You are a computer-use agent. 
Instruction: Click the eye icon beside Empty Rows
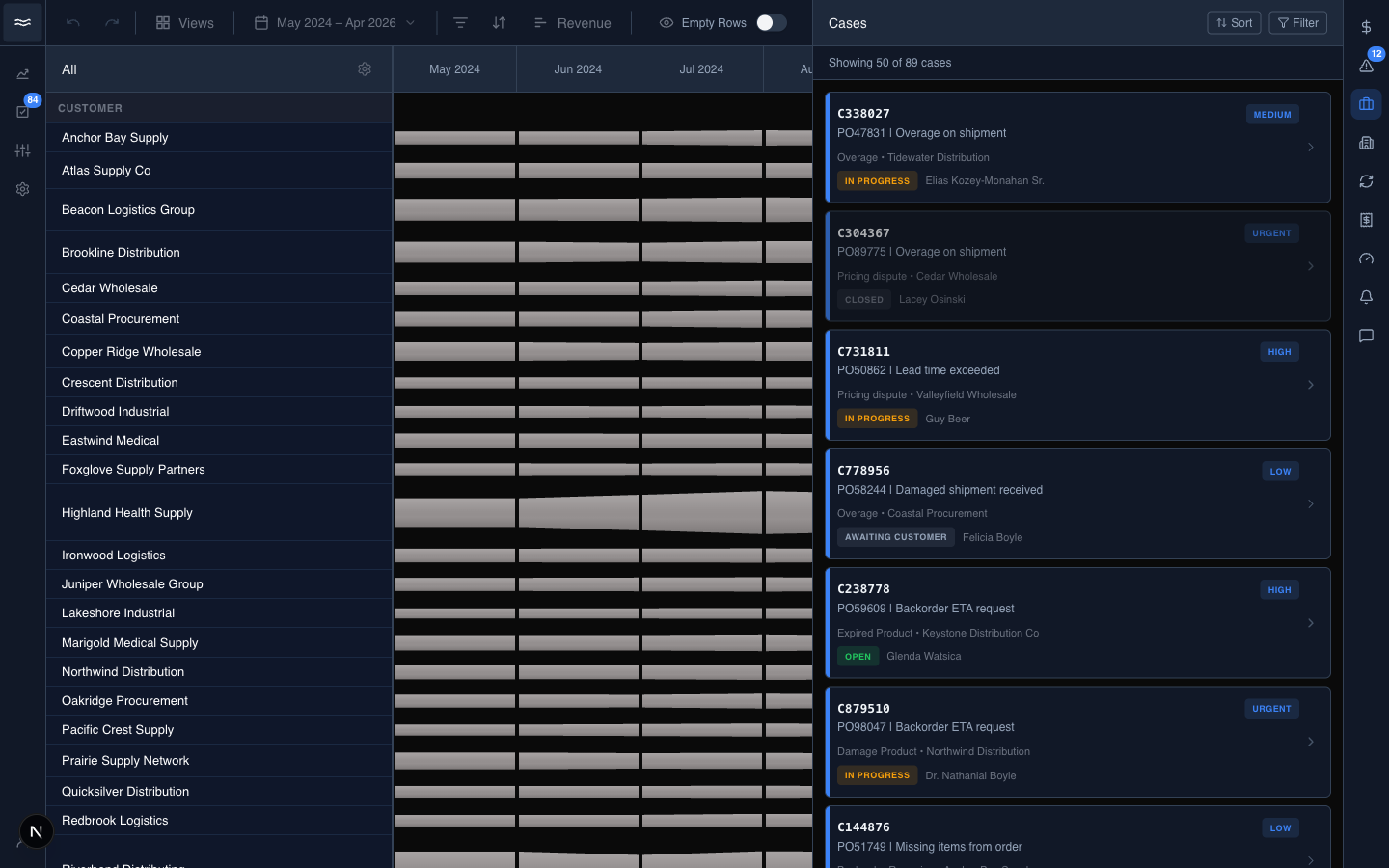[667, 22]
